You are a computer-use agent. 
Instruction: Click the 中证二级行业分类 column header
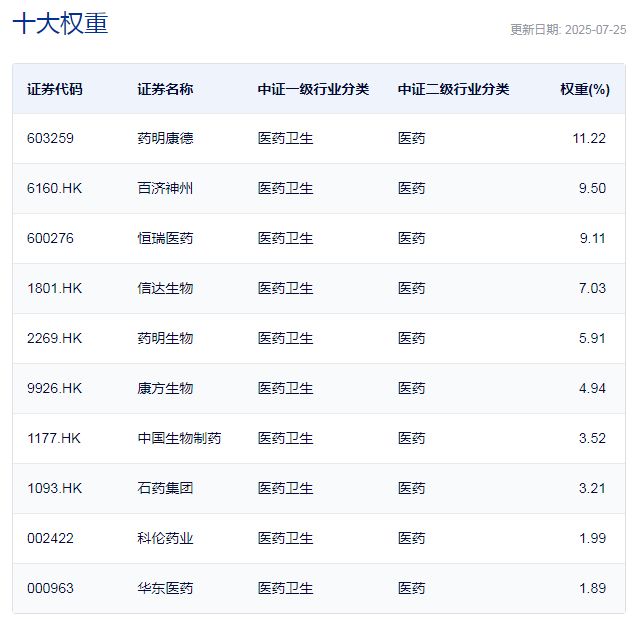(x=453, y=89)
